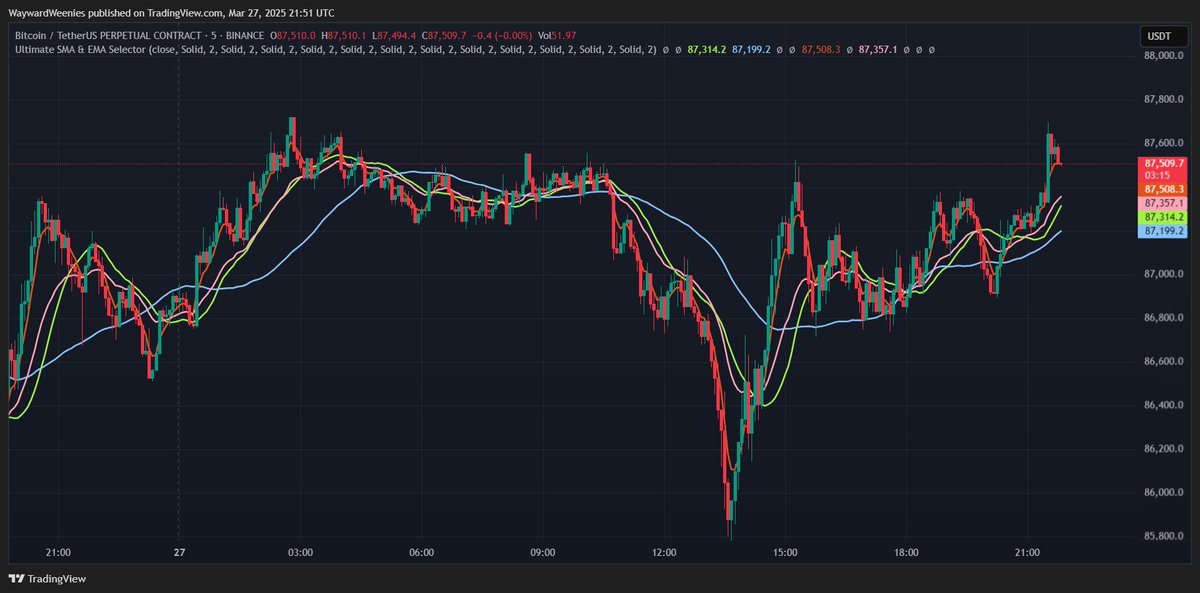This screenshot has height=593, width=1200.
Task: Click the TradingView logo at bottom left
Action: tap(45, 578)
